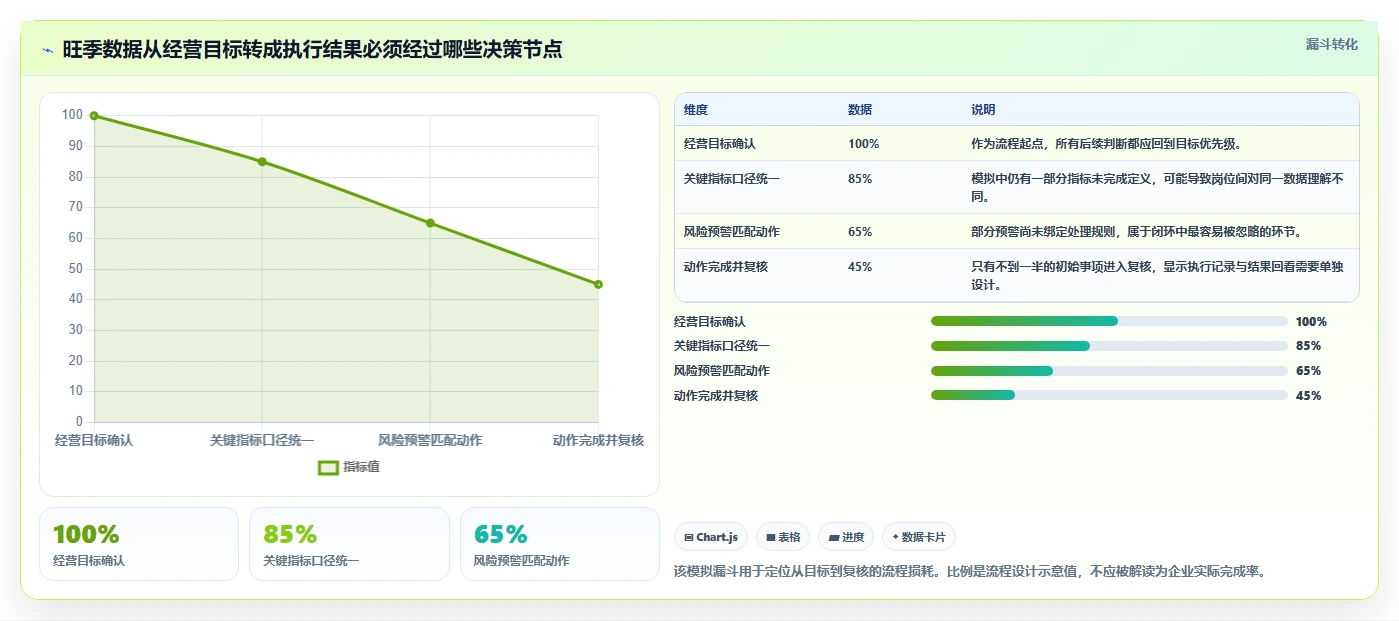Click x-axis label 风险预警匹配动作

(x=430, y=440)
